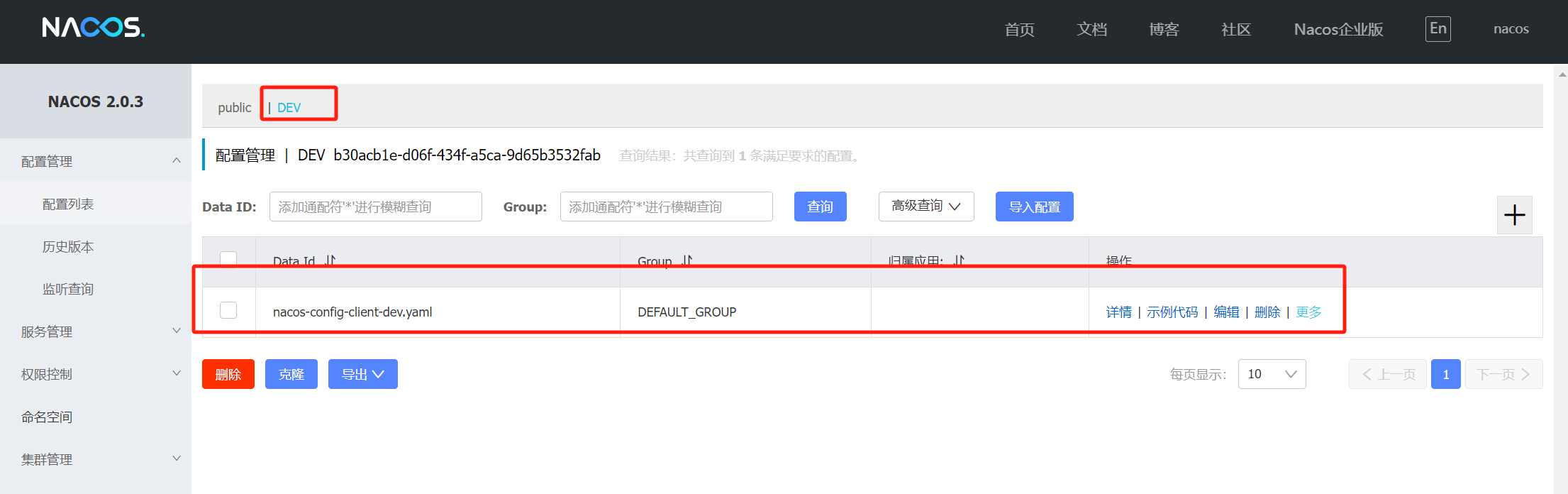Open 文档 in top navigation
Image resolution: width=1568 pixels, height=494 pixels.
[x=1091, y=29]
